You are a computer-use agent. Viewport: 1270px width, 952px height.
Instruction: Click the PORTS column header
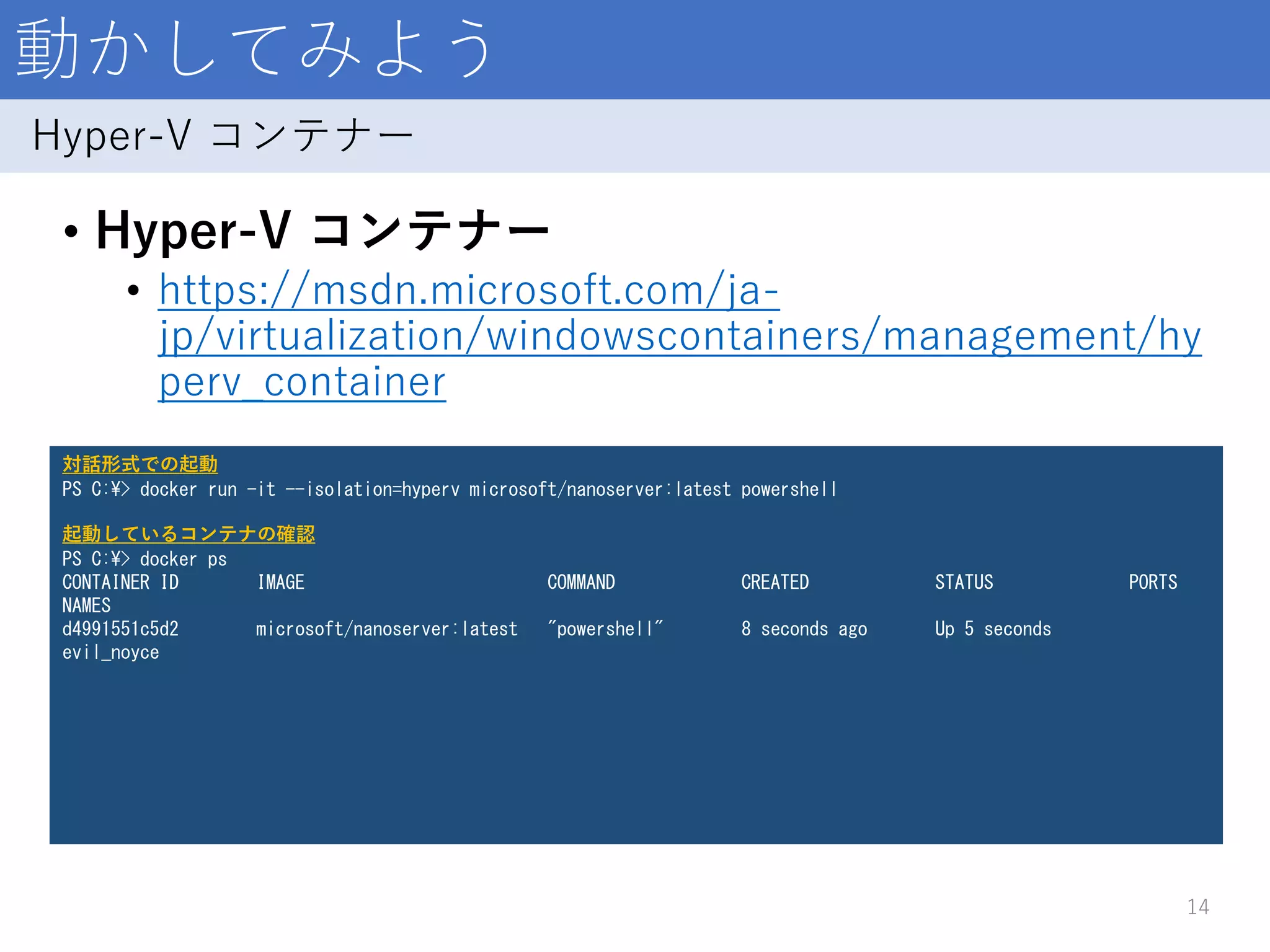[x=1153, y=582]
